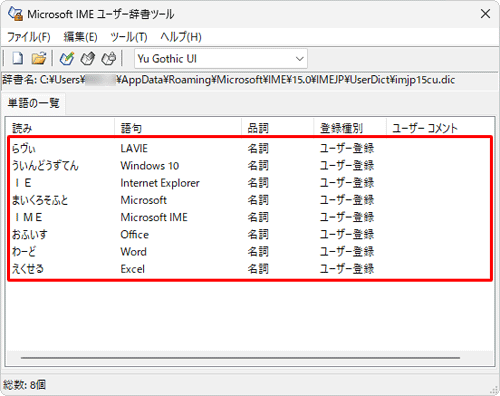
Task: Select the Office word cell
Action: [135, 235]
